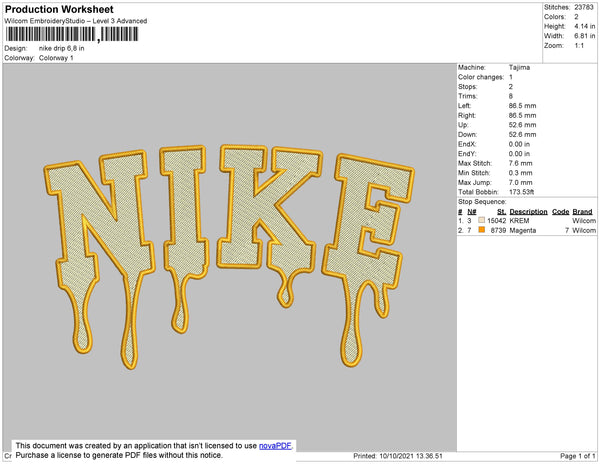Click the barcode under the worksheet title
The width and height of the screenshot is (600, 464).
72,34
